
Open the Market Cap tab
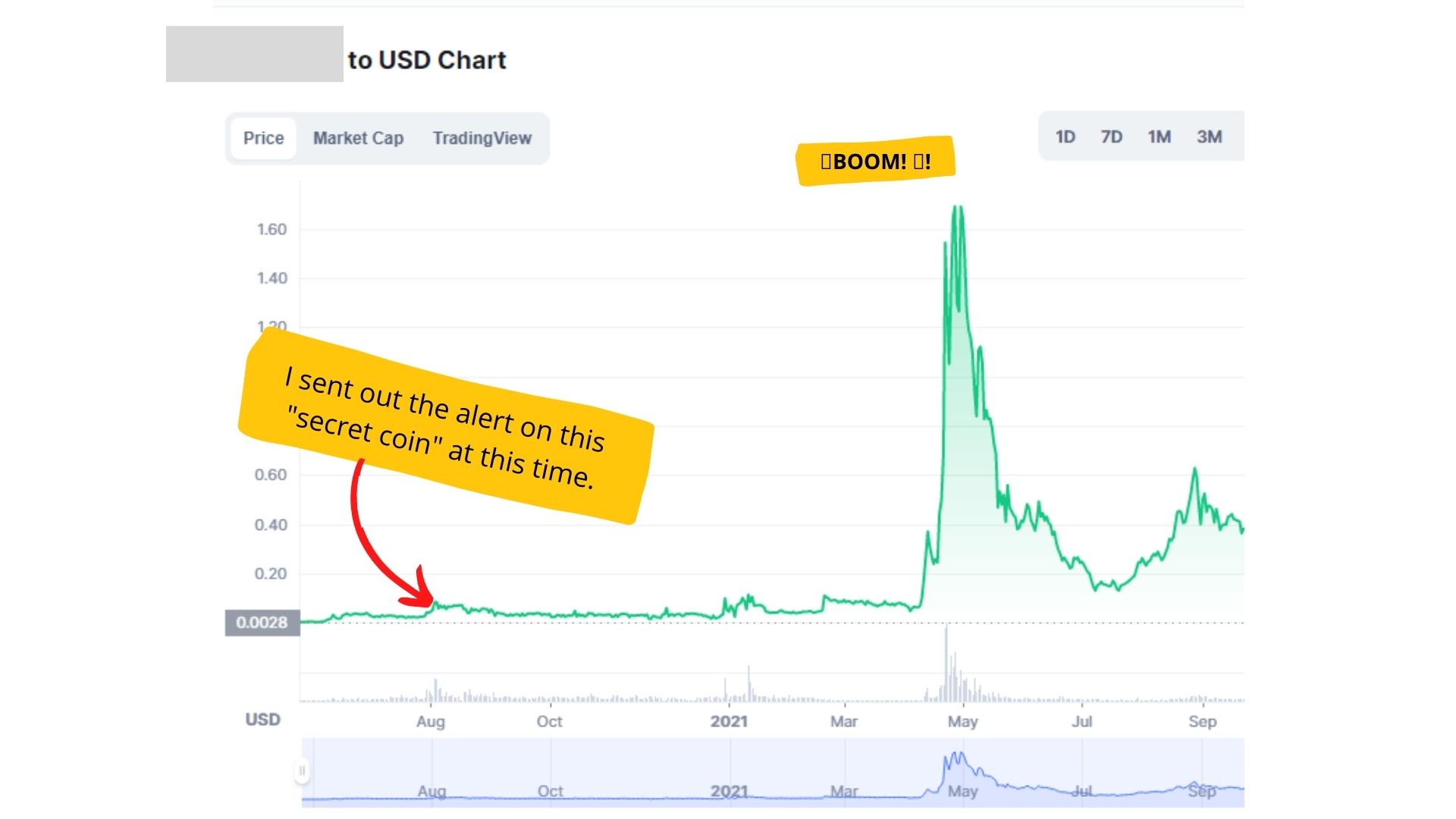[x=358, y=138]
